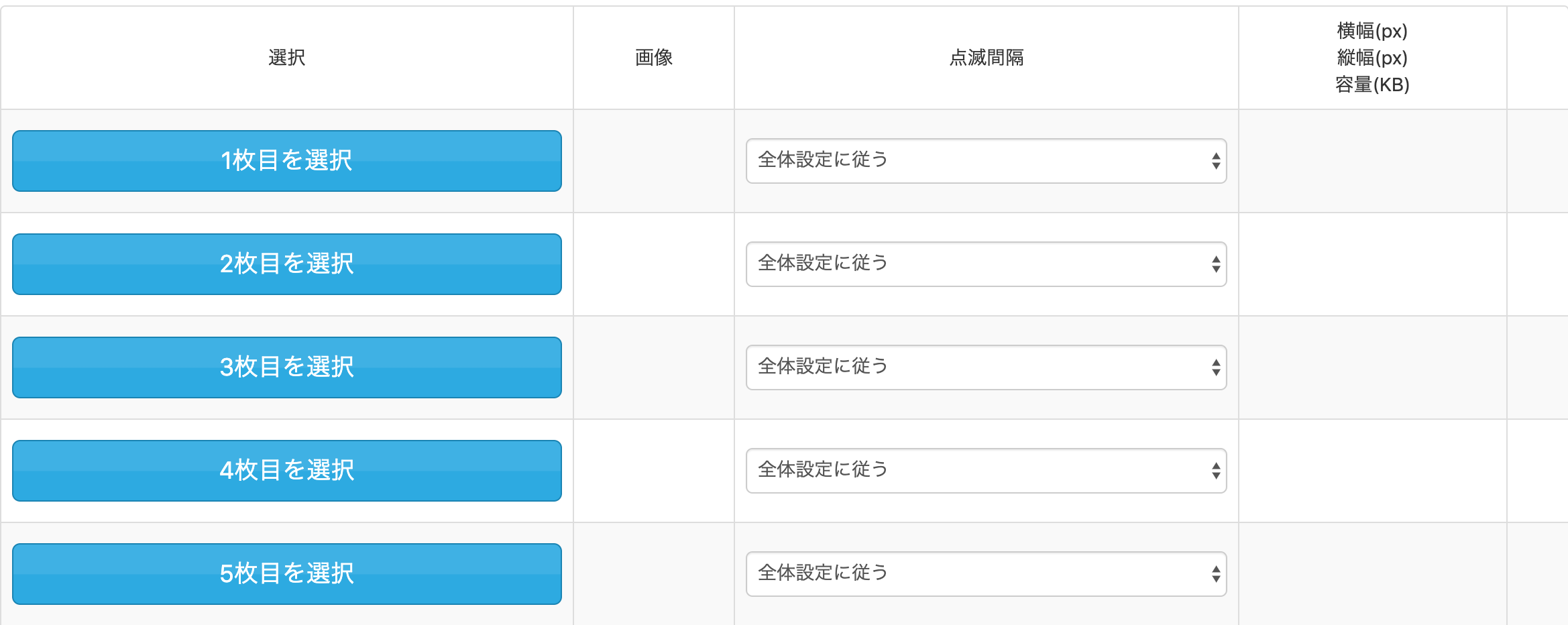
Task: Open the blink interval dropdown in the 3枚目 row
Action: pyautogui.click(x=986, y=367)
